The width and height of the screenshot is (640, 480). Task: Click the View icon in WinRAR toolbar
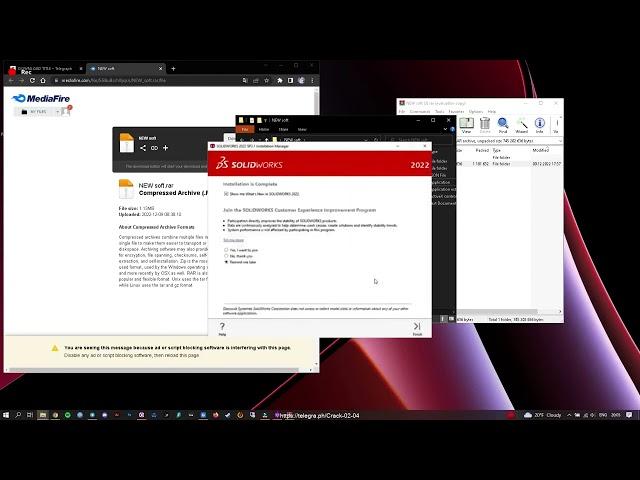466,125
